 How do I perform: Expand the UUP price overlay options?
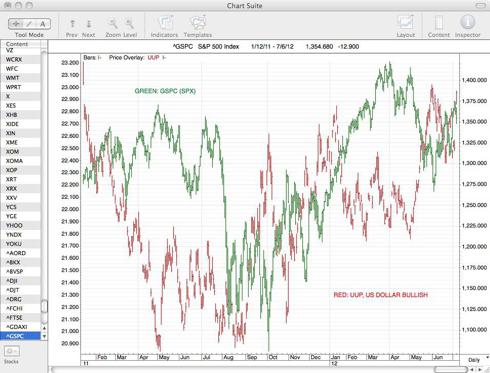click(164, 58)
